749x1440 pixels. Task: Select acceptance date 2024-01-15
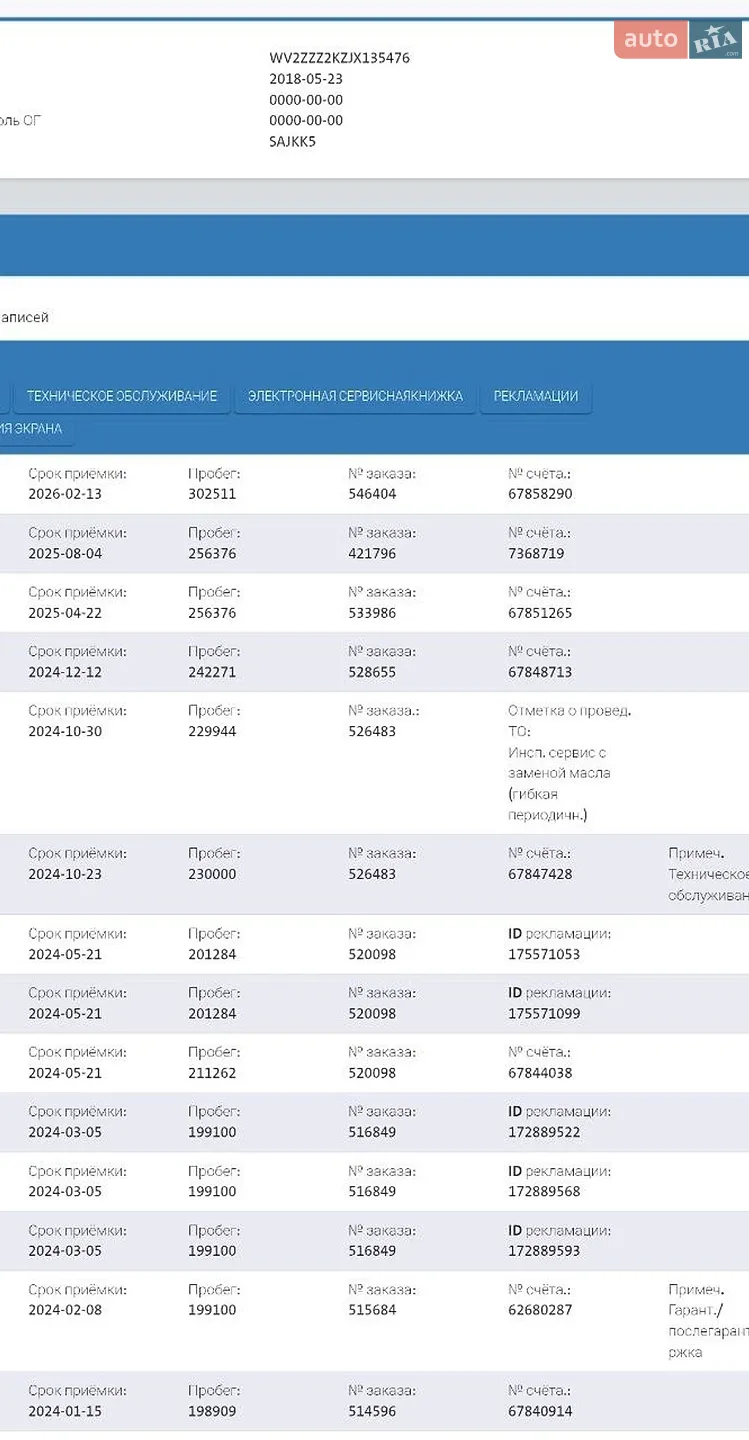[x=65, y=1412]
